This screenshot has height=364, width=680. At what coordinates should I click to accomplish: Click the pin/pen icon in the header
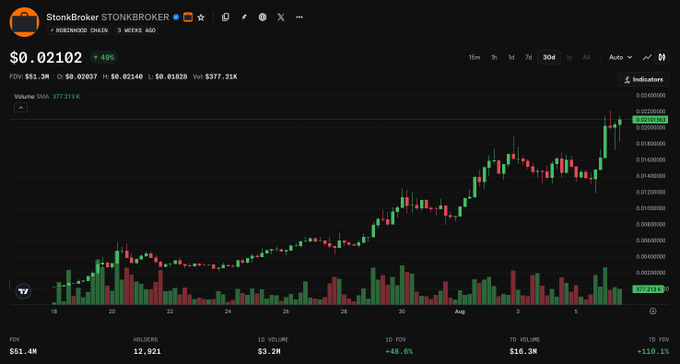click(x=244, y=17)
